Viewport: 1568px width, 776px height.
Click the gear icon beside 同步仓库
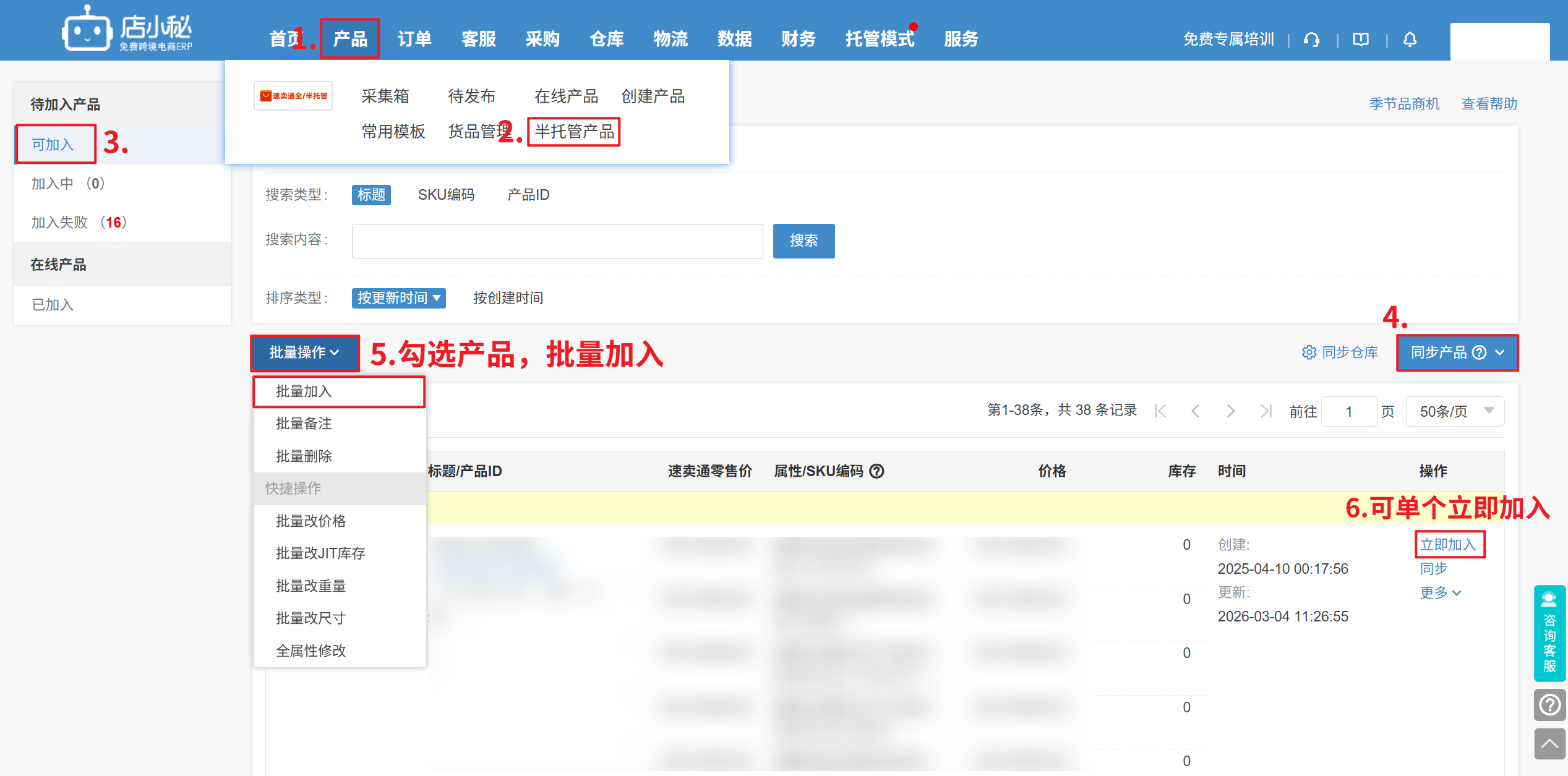(x=1309, y=352)
